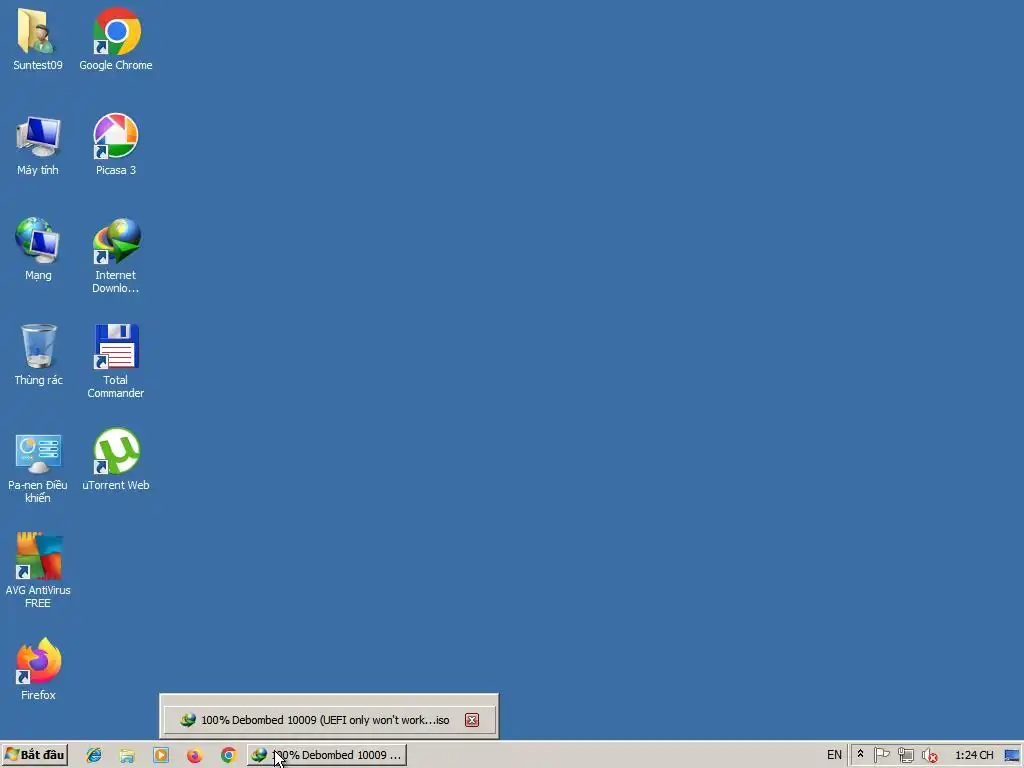This screenshot has width=1024, height=768.
Task: Open the Action Center flag icon
Action: pyautogui.click(x=882, y=755)
